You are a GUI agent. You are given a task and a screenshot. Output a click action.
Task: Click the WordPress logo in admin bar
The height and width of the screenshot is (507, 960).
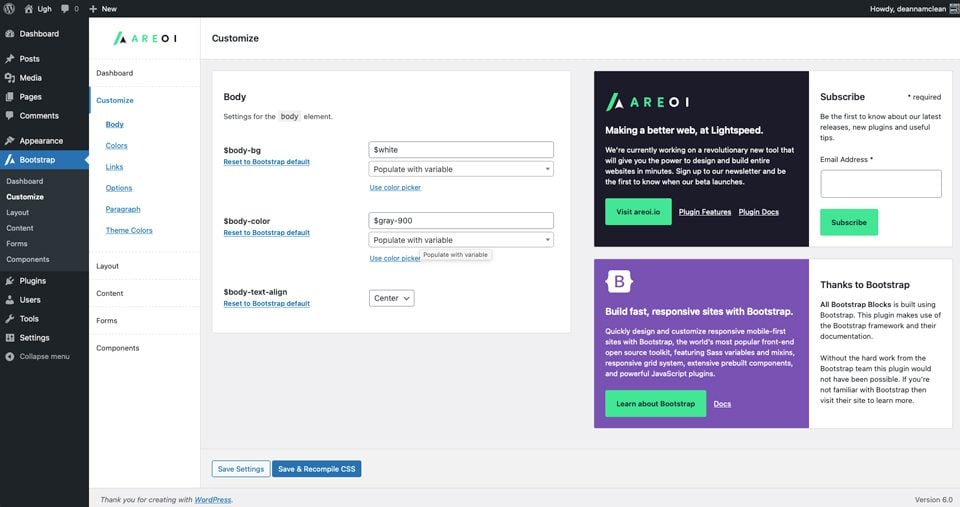pos(9,8)
